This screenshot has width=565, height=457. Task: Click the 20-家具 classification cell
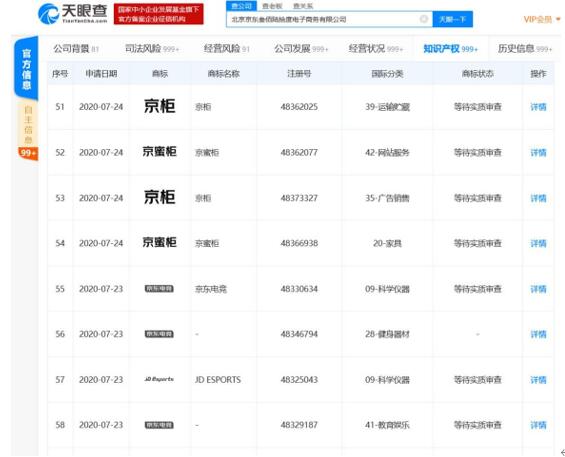pyautogui.click(x=387, y=243)
